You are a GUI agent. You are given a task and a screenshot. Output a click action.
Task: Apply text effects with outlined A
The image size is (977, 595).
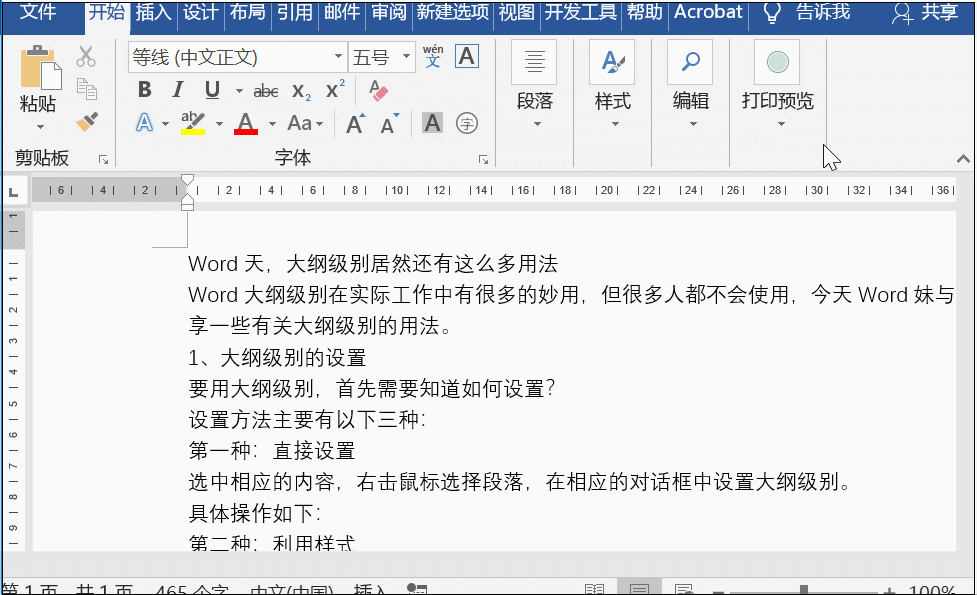click(x=145, y=123)
